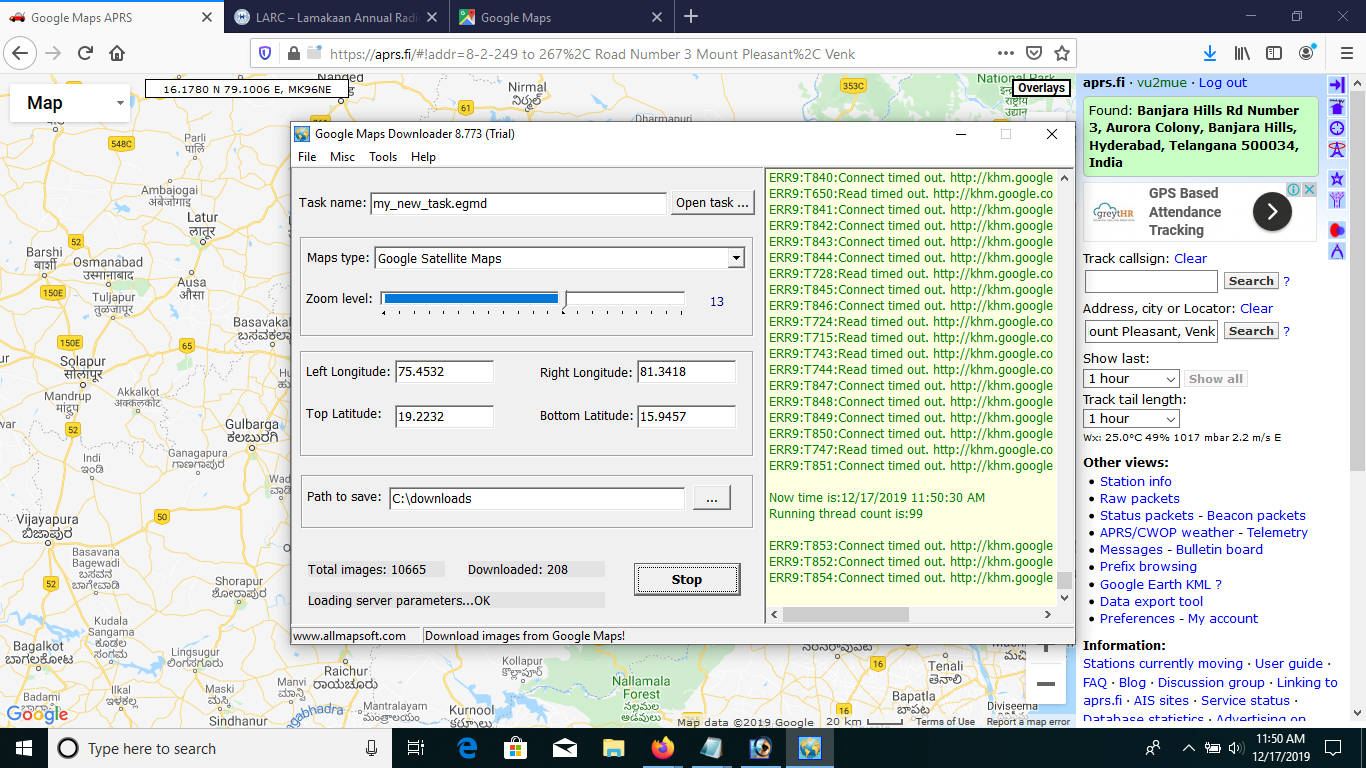Viewport: 1366px width, 768px height.
Task: Switch to the LARC Lamakaan Annual Radio tab
Action: click(336, 17)
